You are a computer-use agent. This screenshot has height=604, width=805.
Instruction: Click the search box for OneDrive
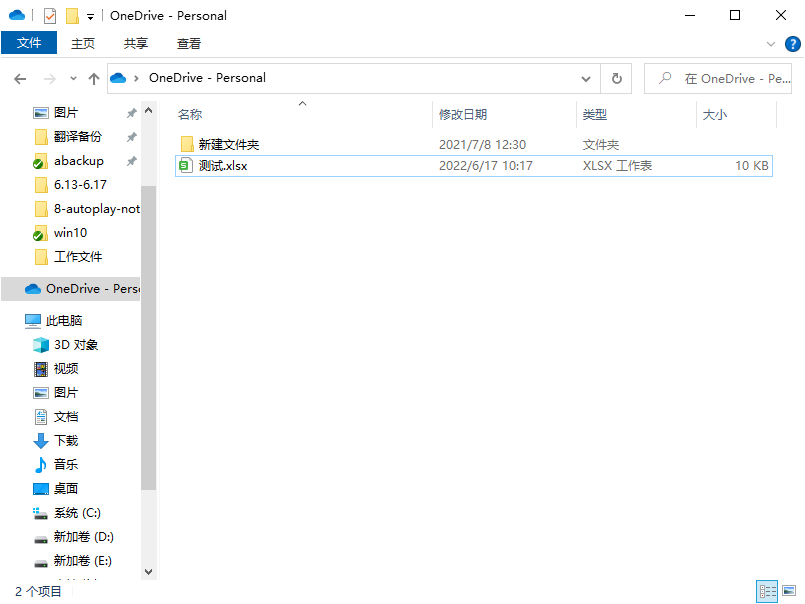[718, 79]
